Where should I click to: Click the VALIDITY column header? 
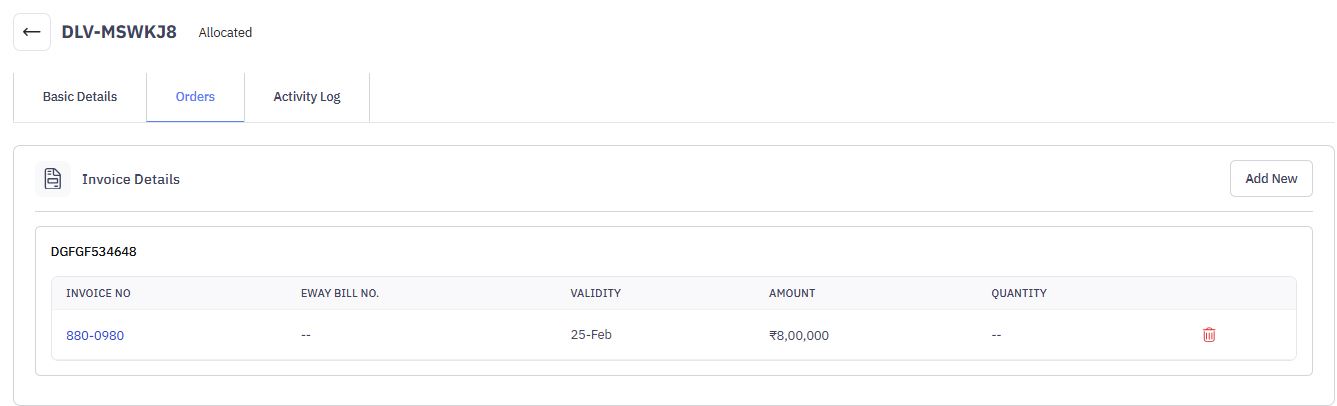tap(595, 293)
